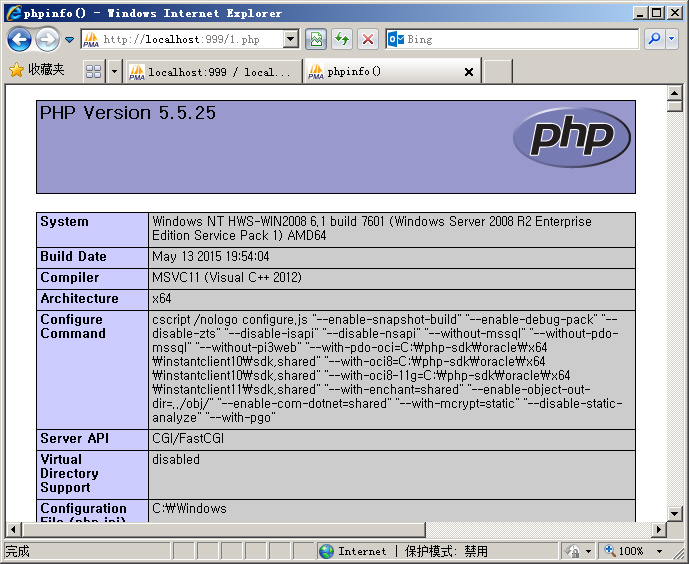This screenshot has width=689, height=564.
Task: Close the phpinfo() tab
Action: point(469,72)
